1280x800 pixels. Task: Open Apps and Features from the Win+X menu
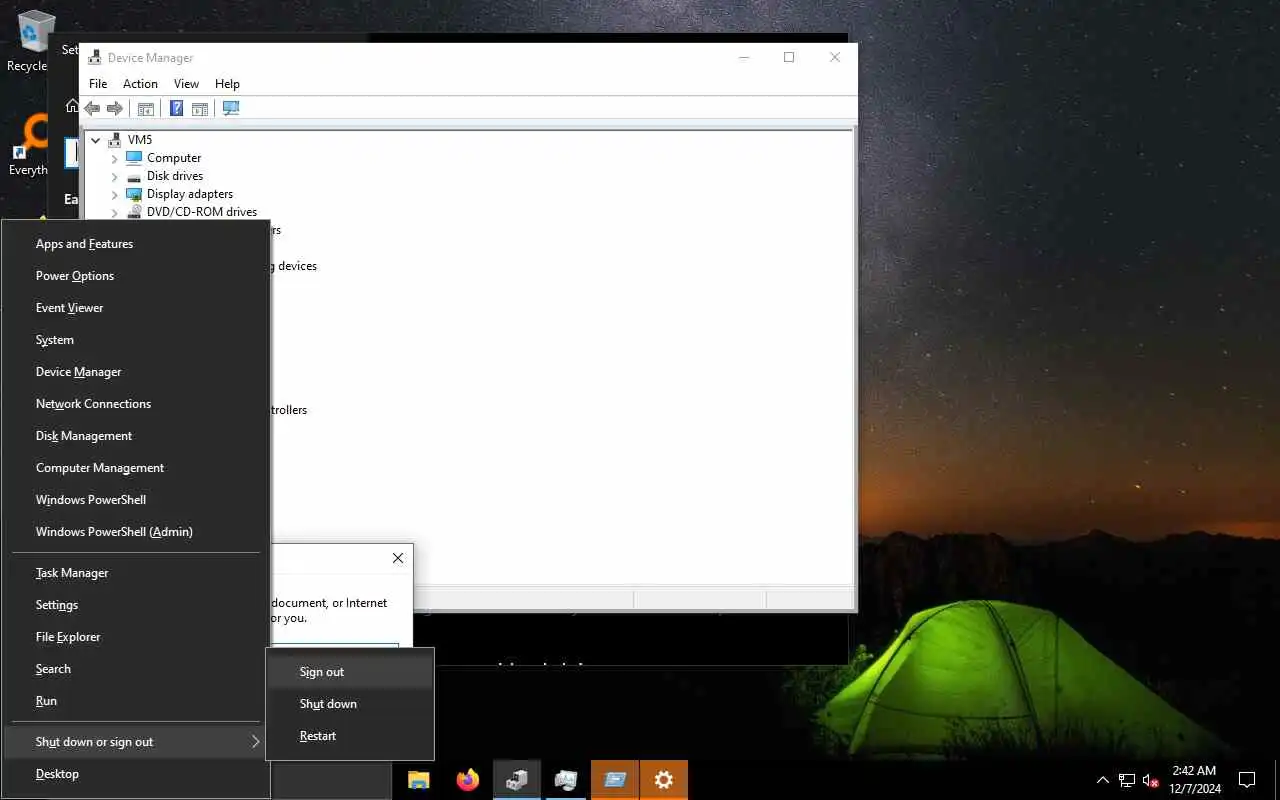(136, 244)
